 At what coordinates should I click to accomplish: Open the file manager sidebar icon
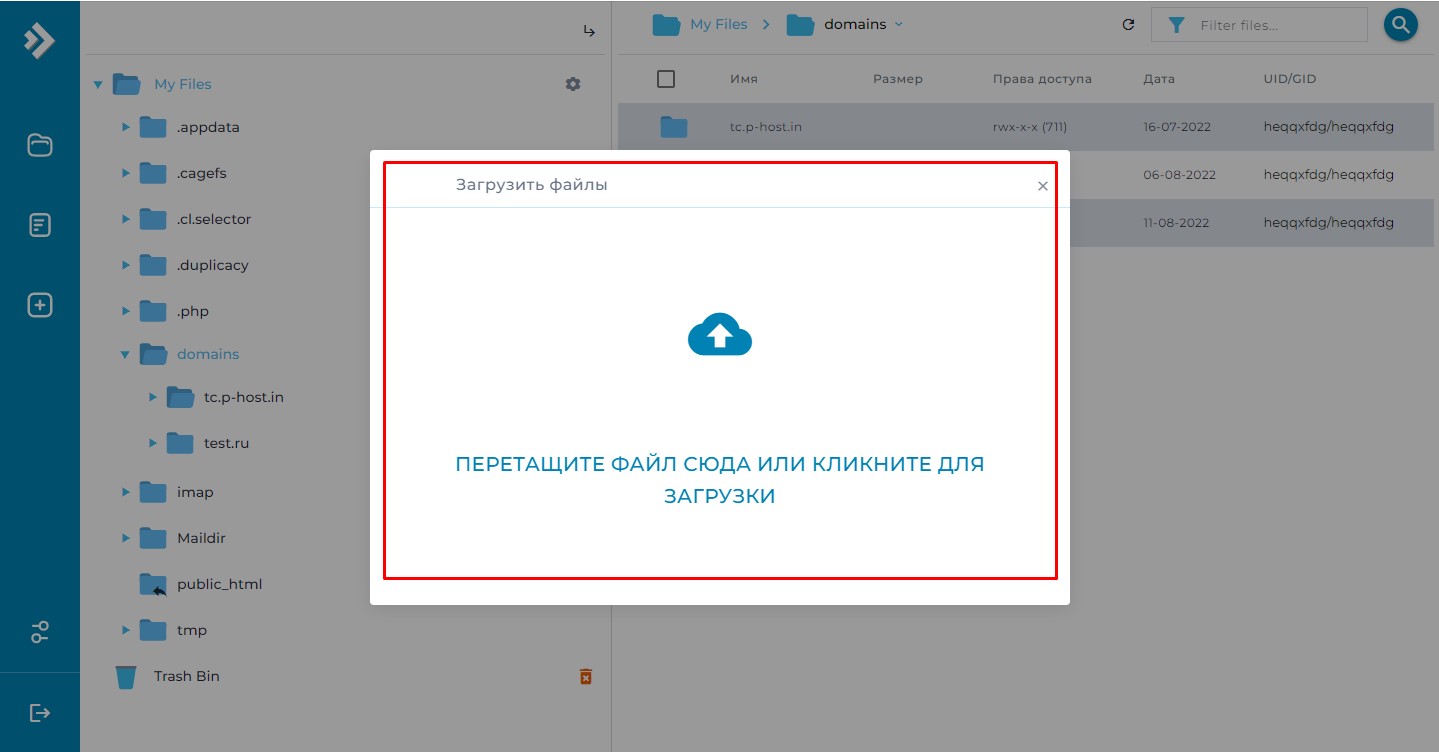click(39, 145)
